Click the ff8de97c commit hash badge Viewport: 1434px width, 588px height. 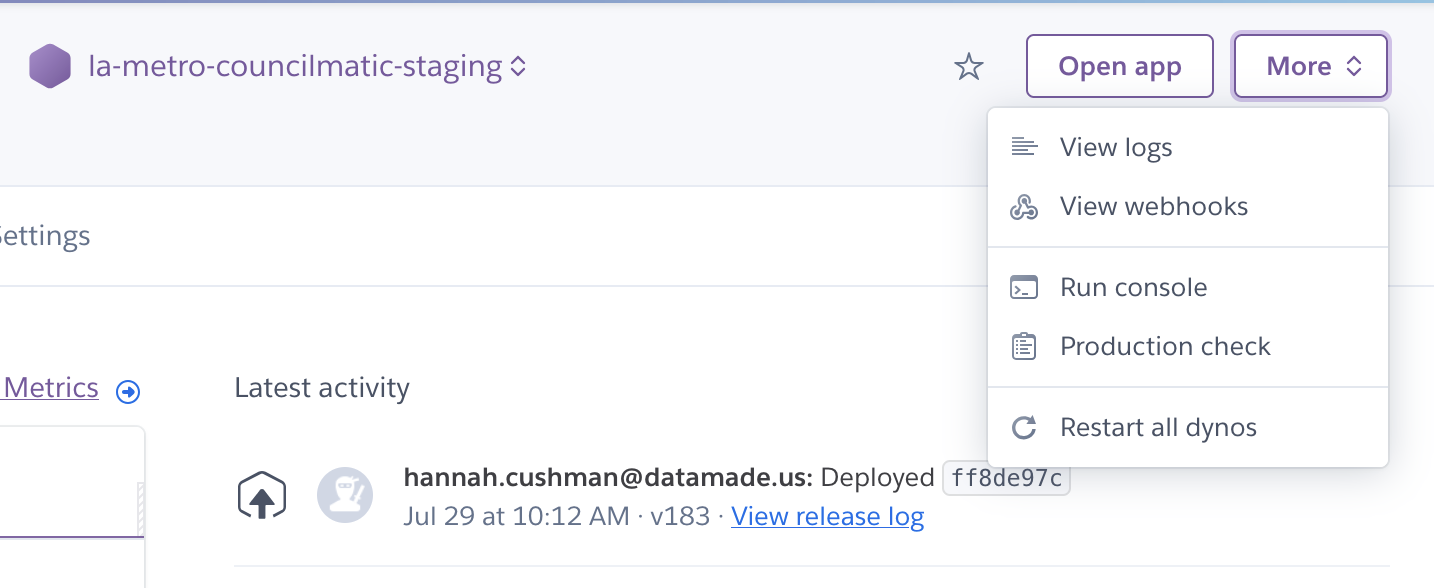[x=1006, y=478]
